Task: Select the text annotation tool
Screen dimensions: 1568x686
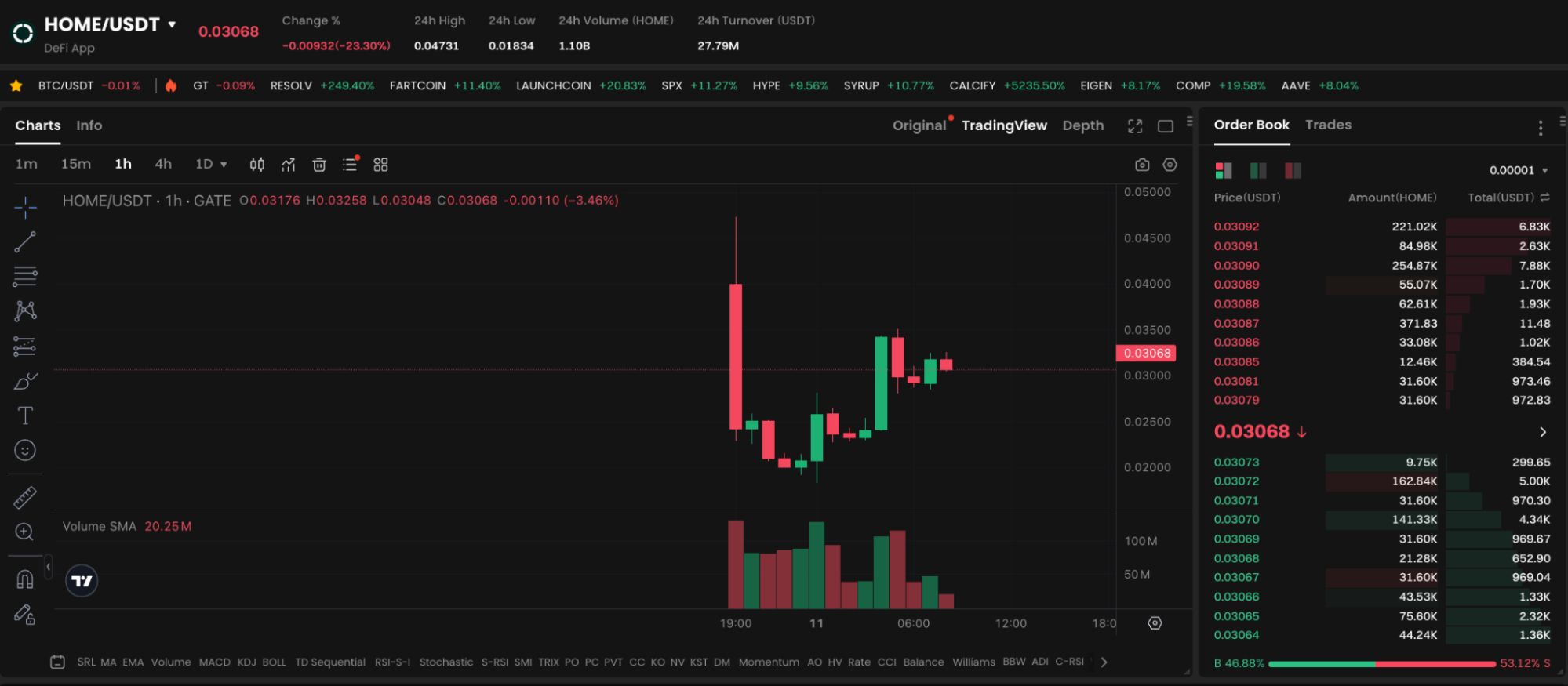Action: tap(25, 416)
